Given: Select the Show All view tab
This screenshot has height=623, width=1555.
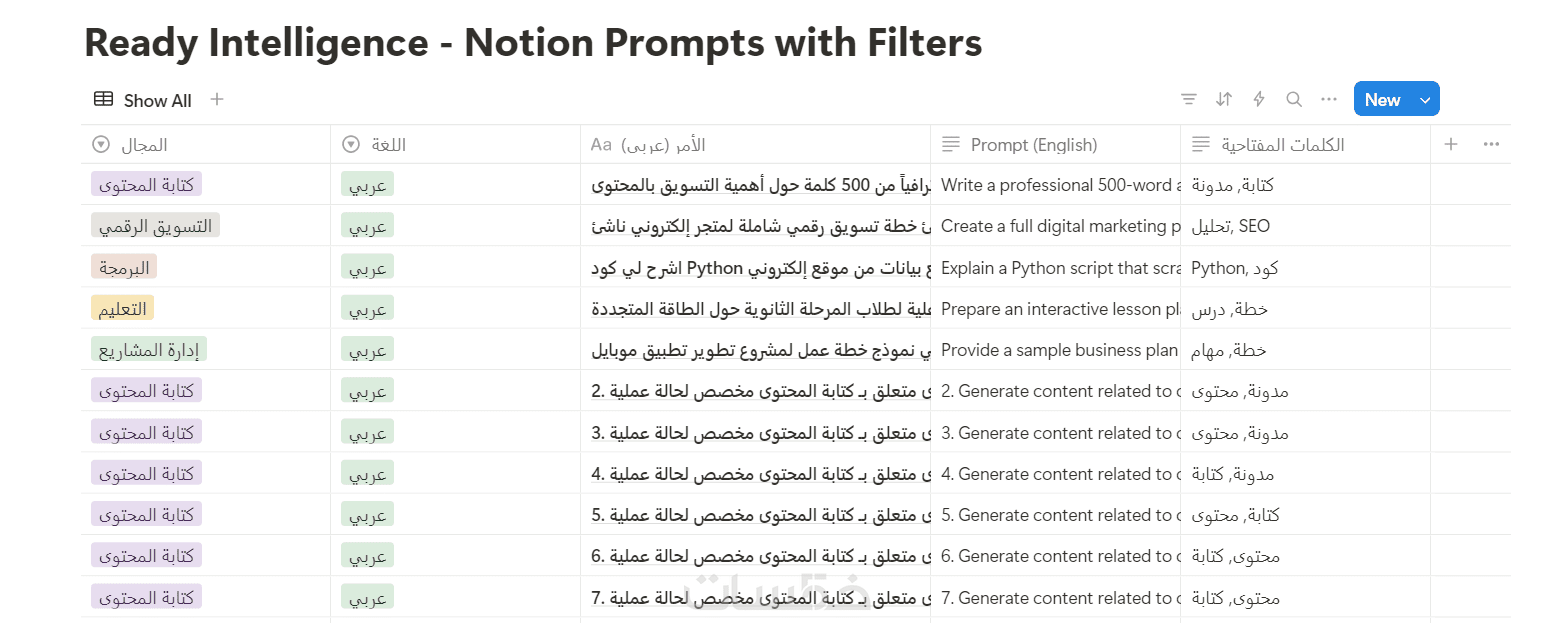Looking at the screenshot, I should [x=143, y=100].
